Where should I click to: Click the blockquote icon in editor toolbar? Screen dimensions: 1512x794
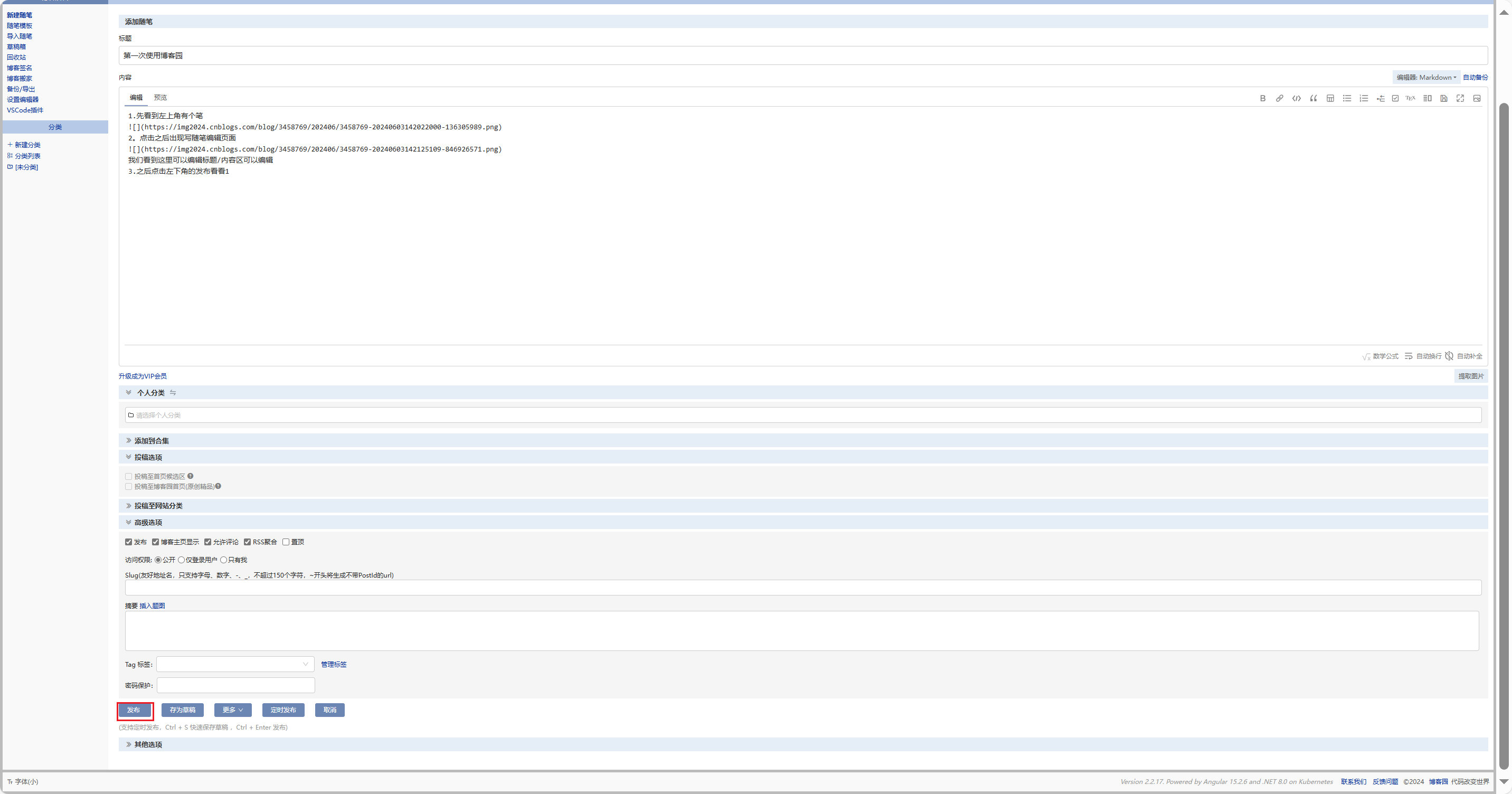click(1313, 98)
